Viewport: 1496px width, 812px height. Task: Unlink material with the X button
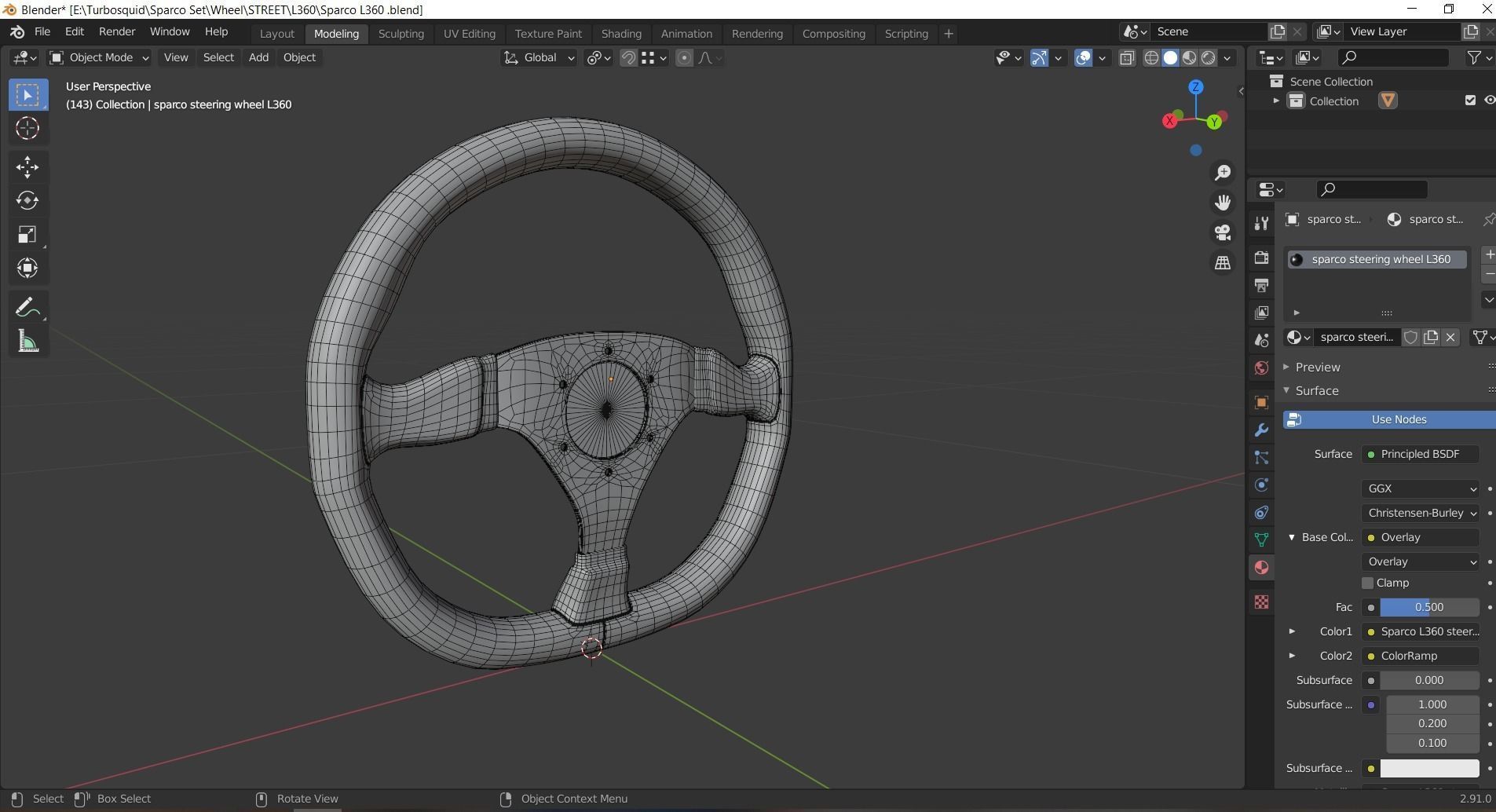[x=1450, y=337]
